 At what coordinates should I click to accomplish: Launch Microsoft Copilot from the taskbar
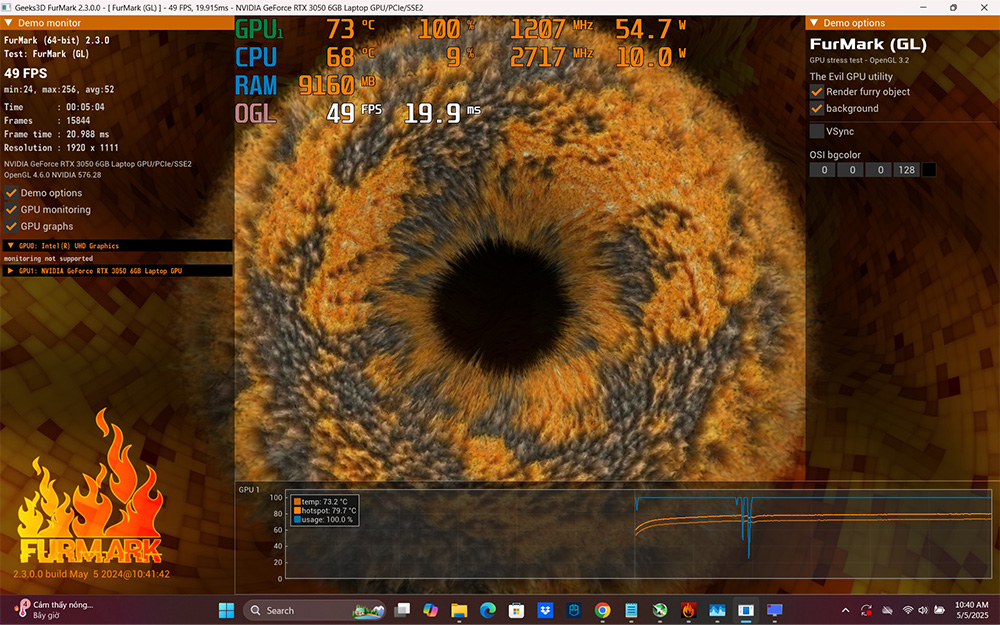point(430,610)
